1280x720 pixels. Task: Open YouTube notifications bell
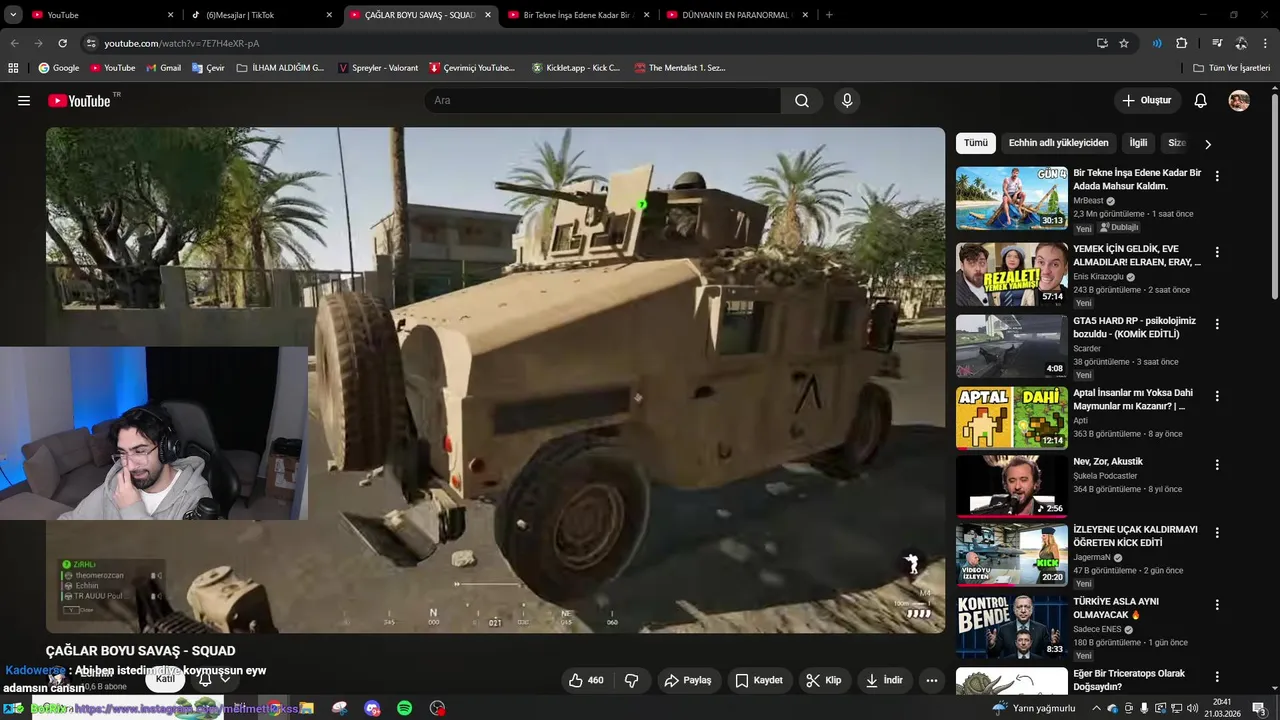point(1201,100)
